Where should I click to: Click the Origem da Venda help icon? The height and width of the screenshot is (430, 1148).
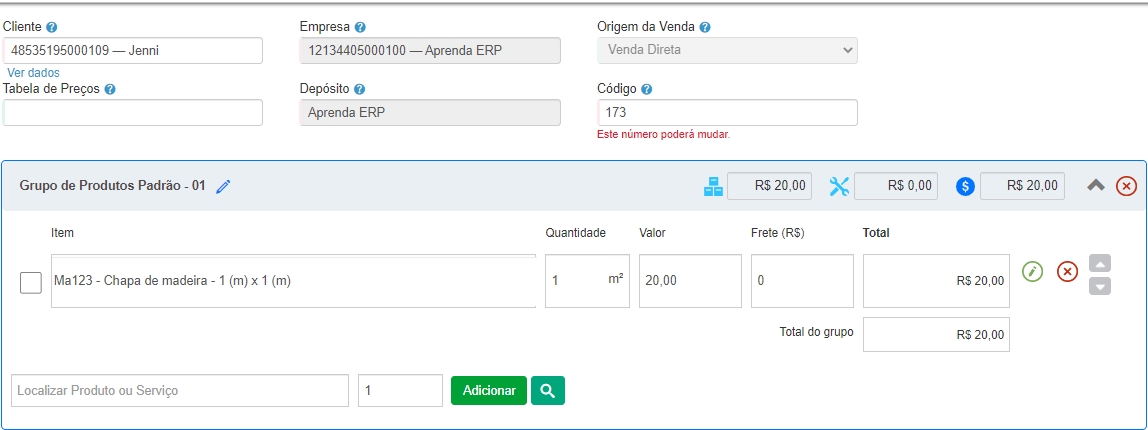(705, 27)
